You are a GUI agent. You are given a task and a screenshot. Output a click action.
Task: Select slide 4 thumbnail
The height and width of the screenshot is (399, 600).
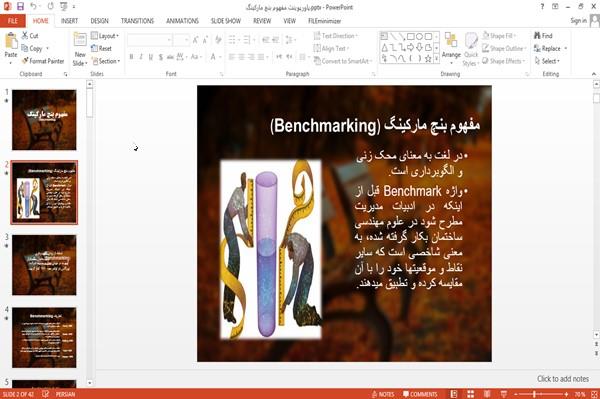click(44, 337)
